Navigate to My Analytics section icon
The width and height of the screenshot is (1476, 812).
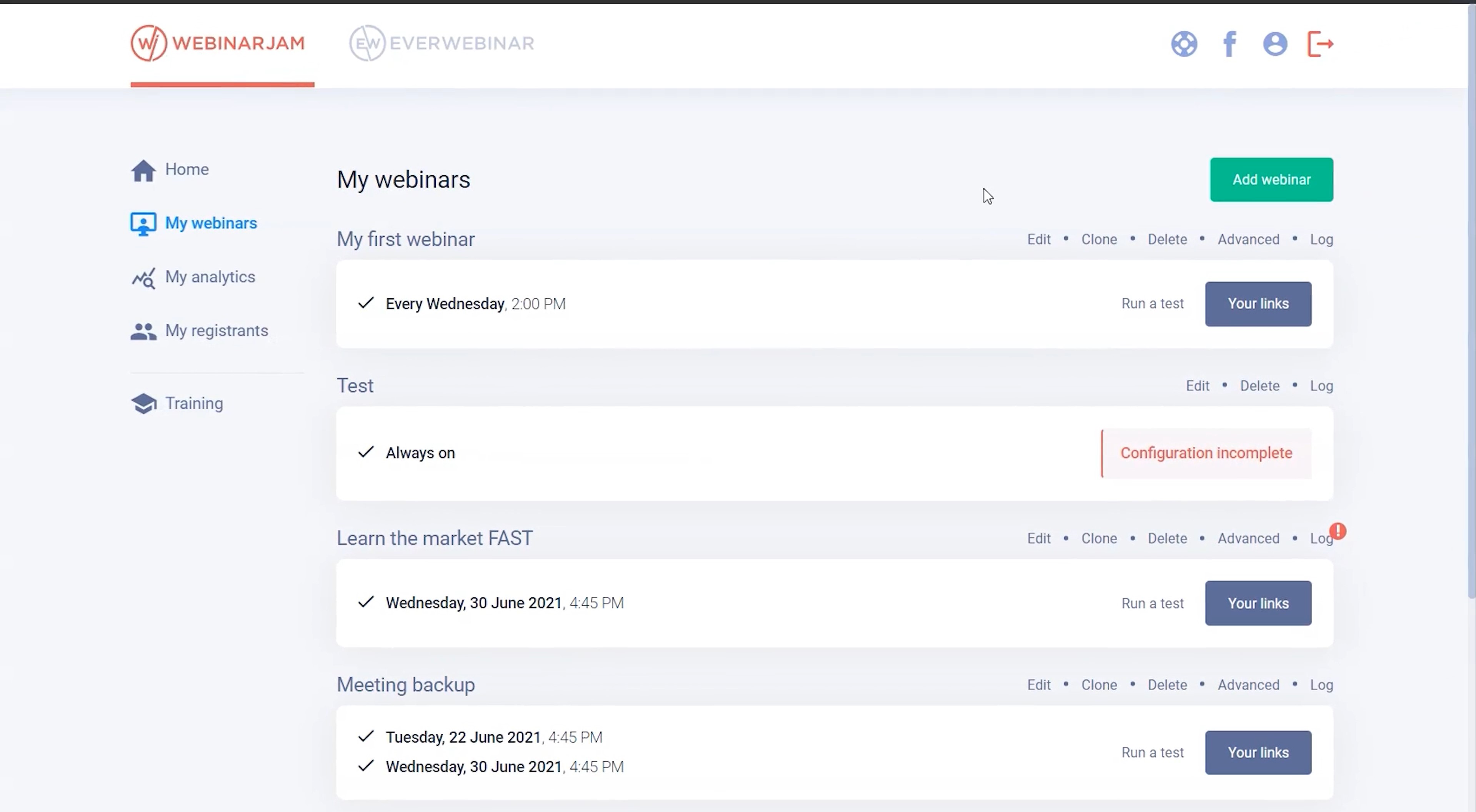click(143, 277)
